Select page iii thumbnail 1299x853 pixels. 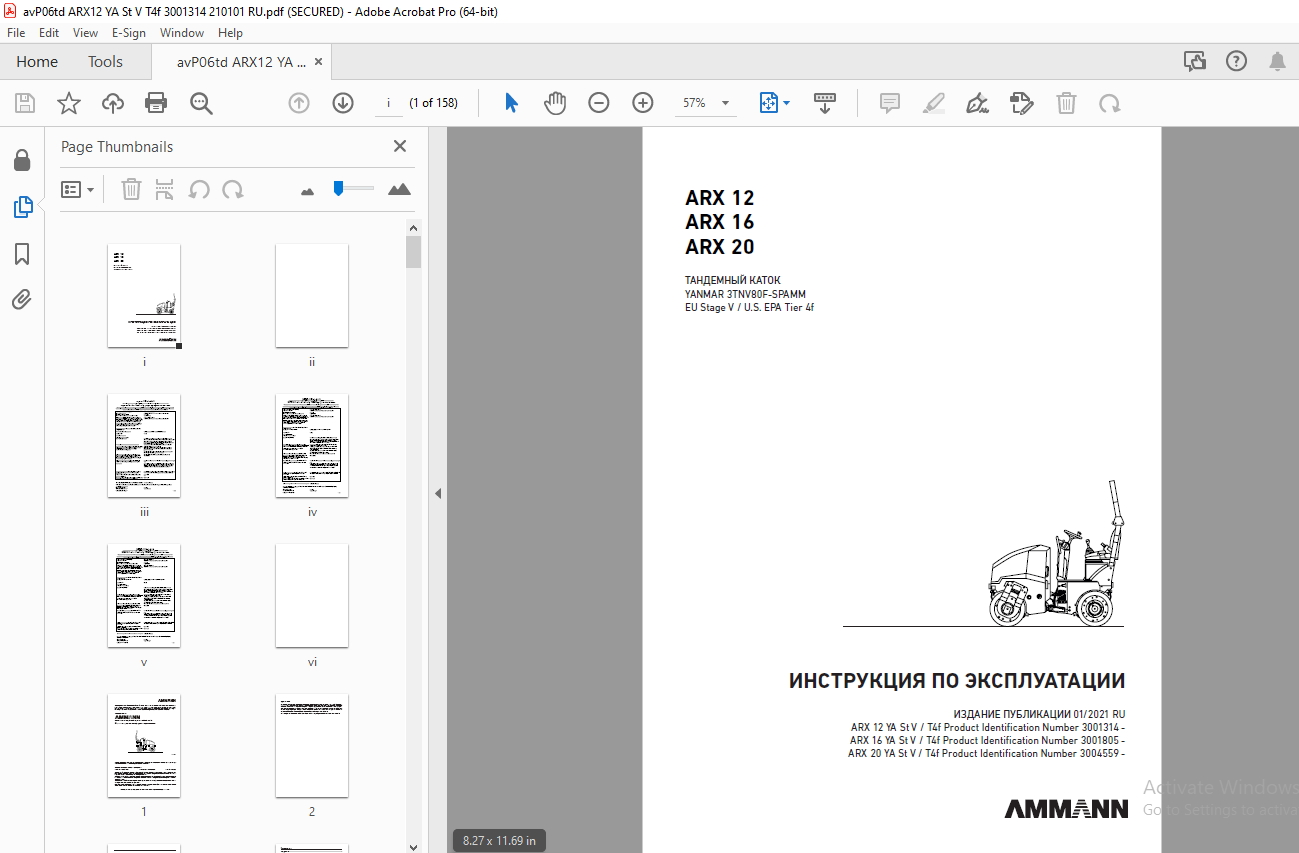(144, 446)
